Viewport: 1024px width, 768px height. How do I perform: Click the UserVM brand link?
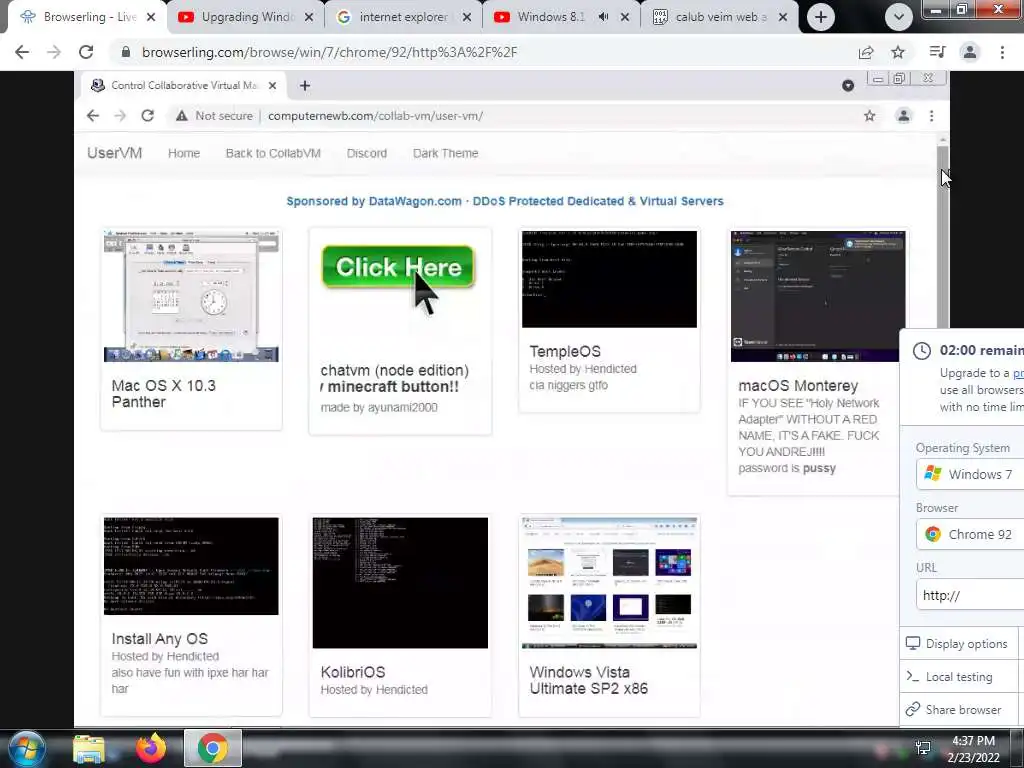(114, 153)
